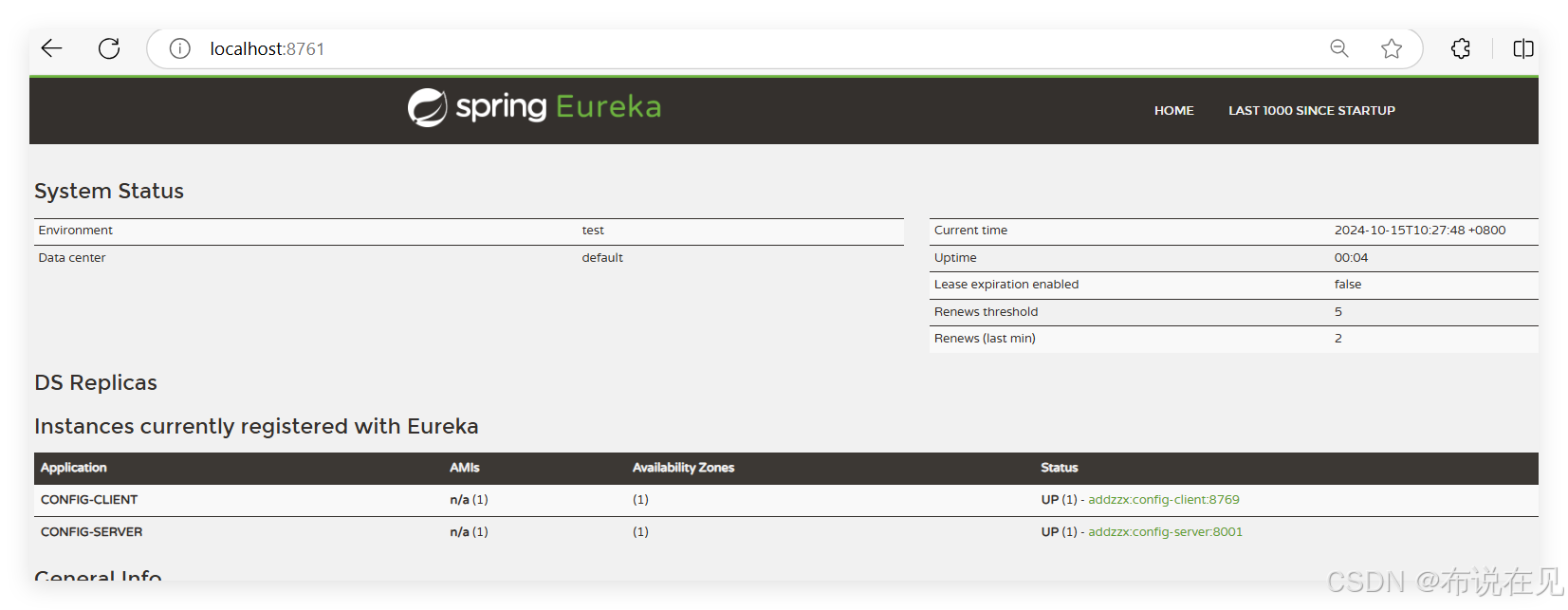Select the availability zones (1) cell for CONFIG-CLIENT
This screenshot has width=1568, height=610.
point(640,500)
